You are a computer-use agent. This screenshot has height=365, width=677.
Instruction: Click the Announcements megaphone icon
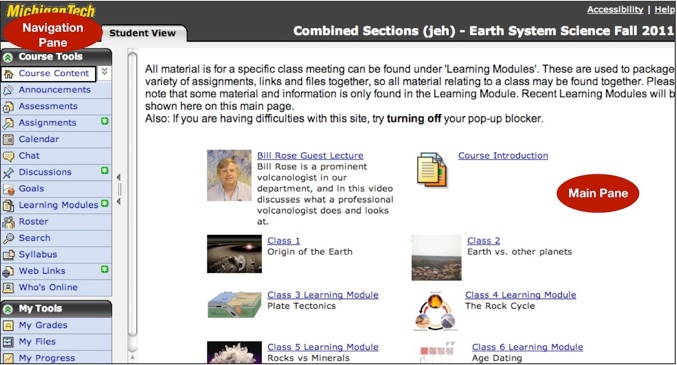click(x=8, y=90)
